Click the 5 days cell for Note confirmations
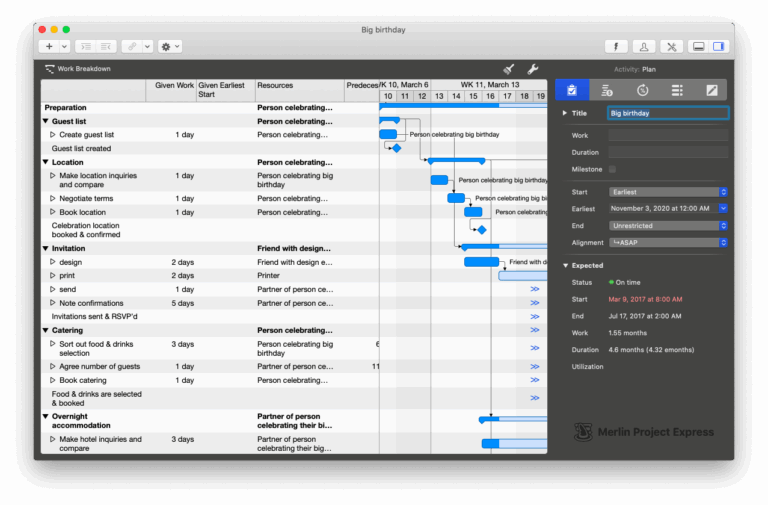This screenshot has width=768, height=505. 182,303
